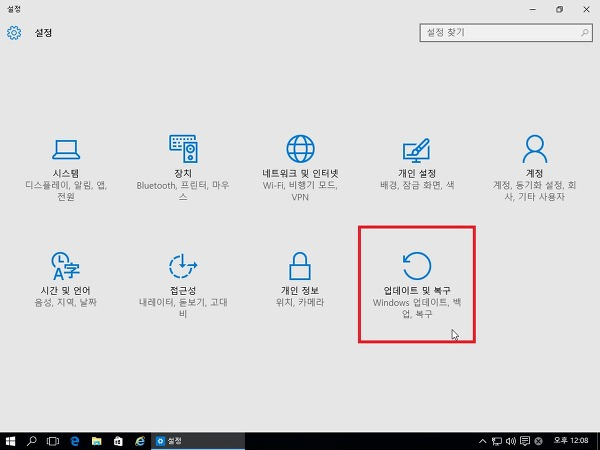
Task: Launch Microsoft Edge from the taskbar
Action: point(75,441)
